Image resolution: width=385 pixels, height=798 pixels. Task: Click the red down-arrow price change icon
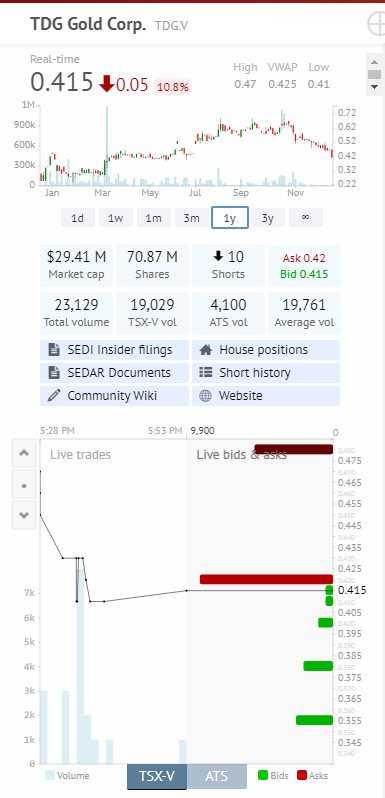(106, 84)
